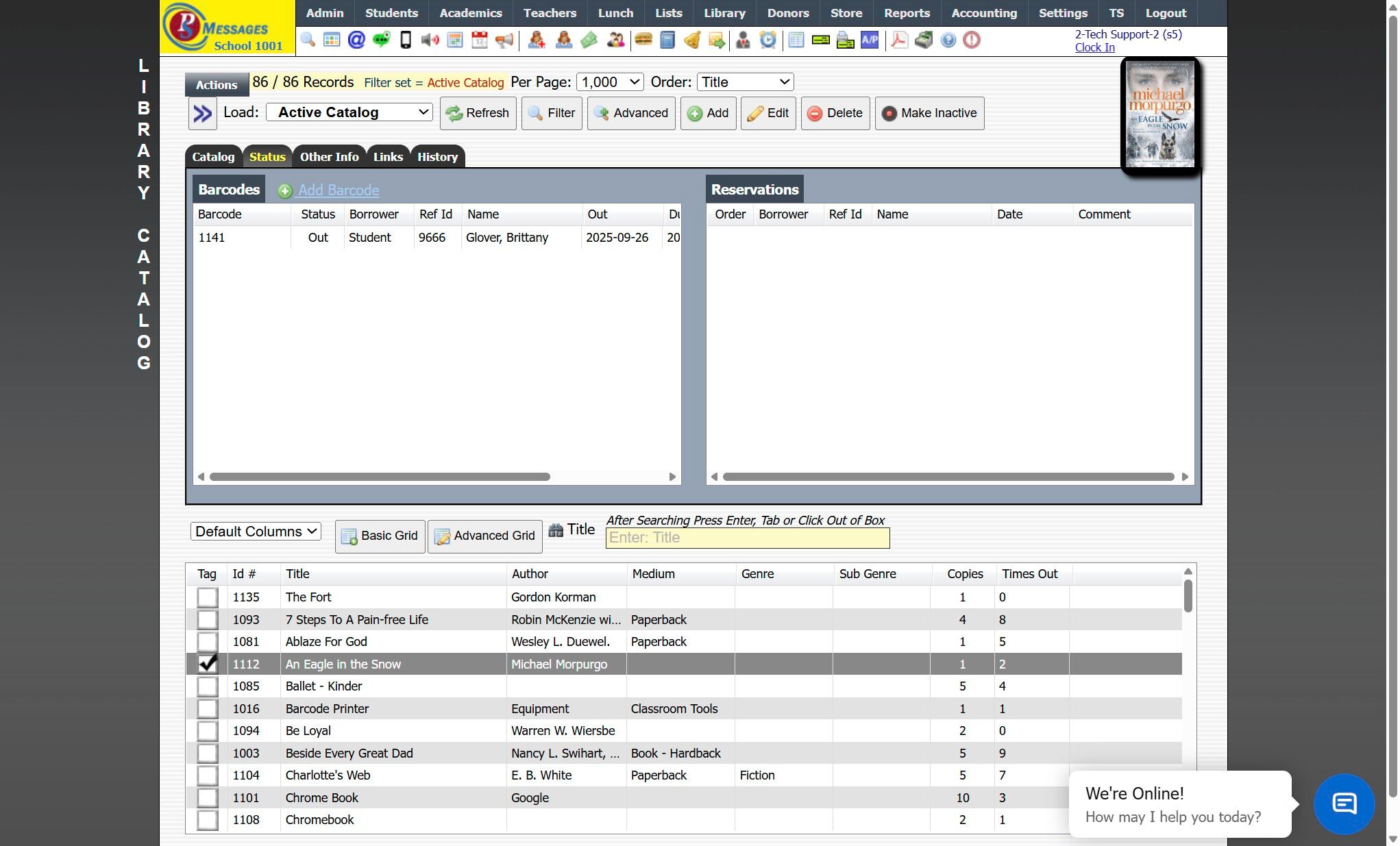Open the hamburger lunch icon
Screen dimensions: 1400x846
tap(643, 40)
